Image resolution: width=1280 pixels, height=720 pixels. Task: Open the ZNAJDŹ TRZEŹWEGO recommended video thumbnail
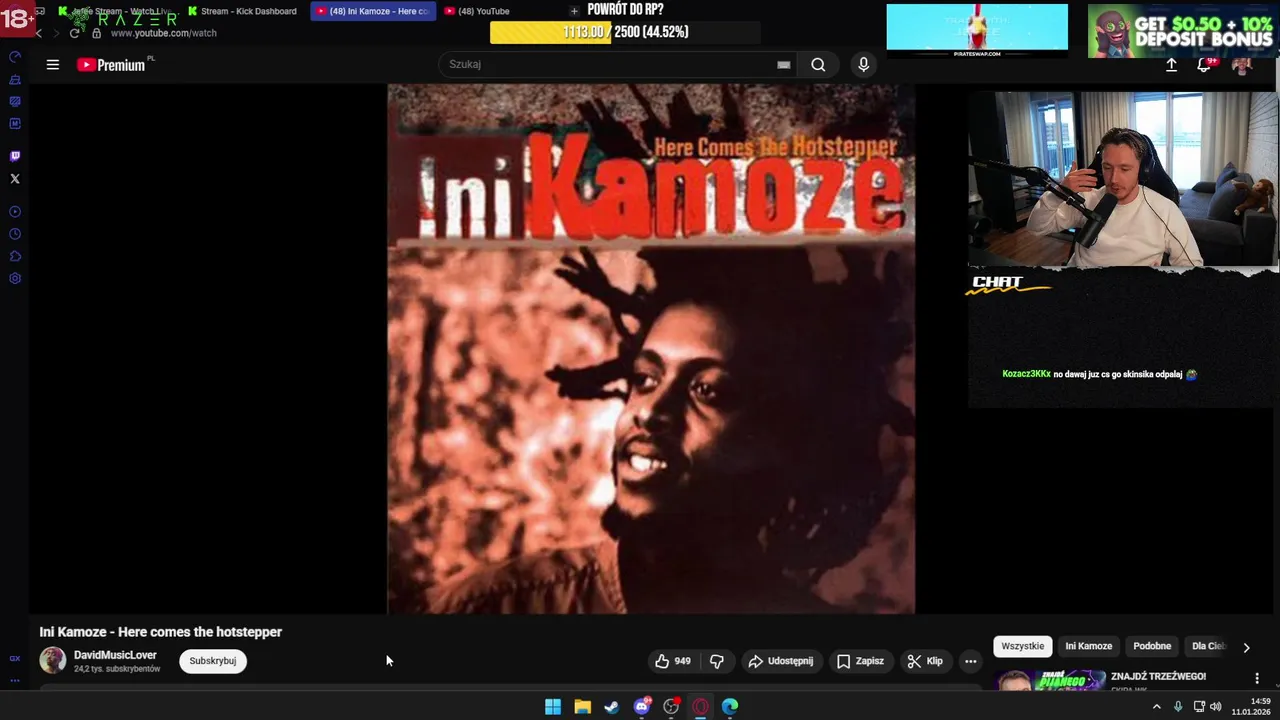pos(1050,680)
